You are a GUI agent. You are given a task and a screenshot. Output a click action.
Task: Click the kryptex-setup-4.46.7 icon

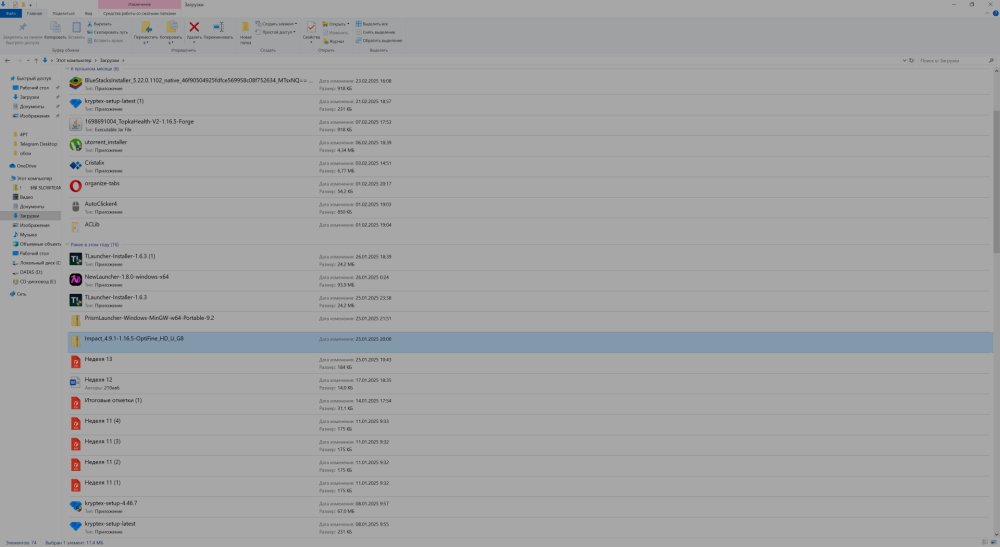75,506
